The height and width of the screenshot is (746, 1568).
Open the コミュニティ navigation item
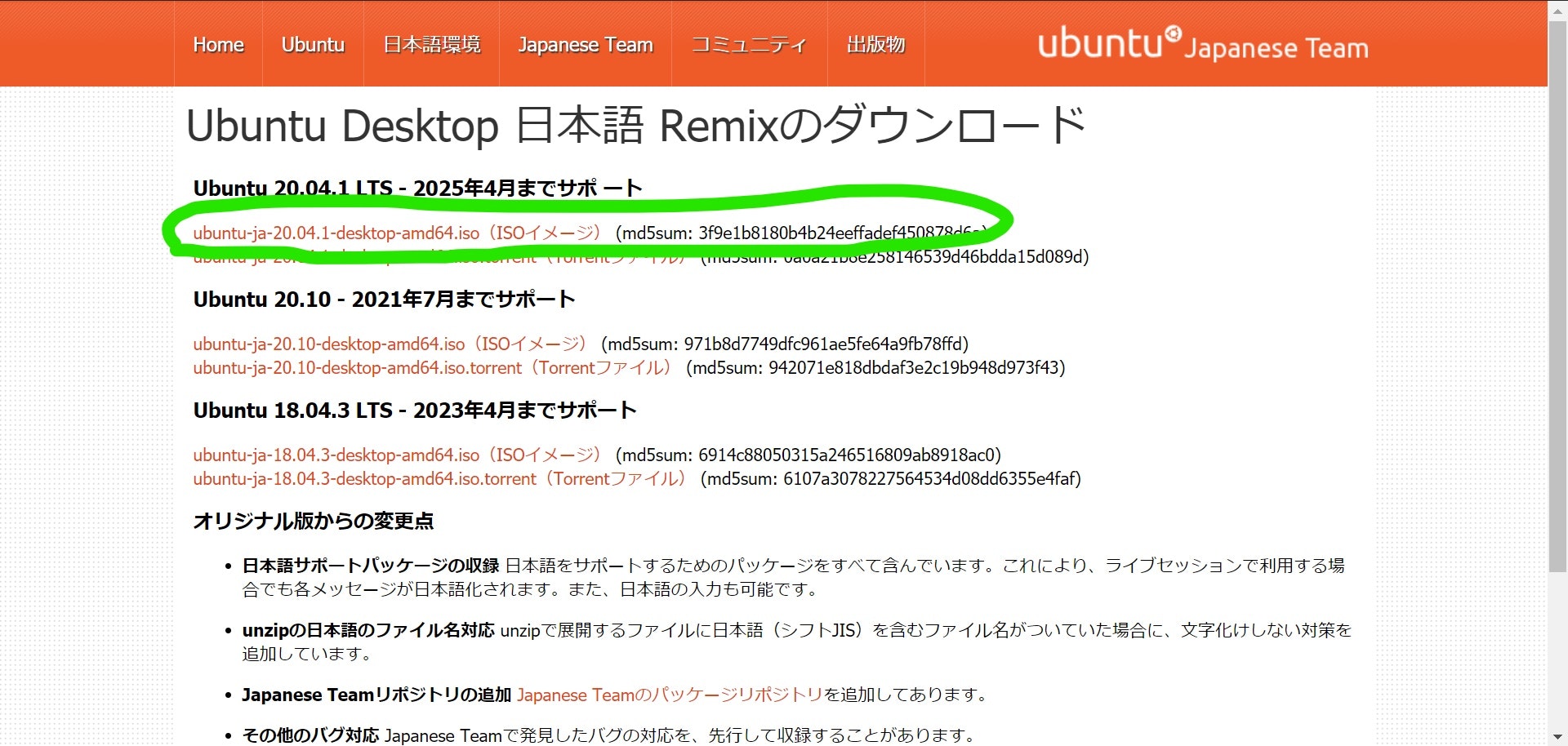(x=749, y=44)
